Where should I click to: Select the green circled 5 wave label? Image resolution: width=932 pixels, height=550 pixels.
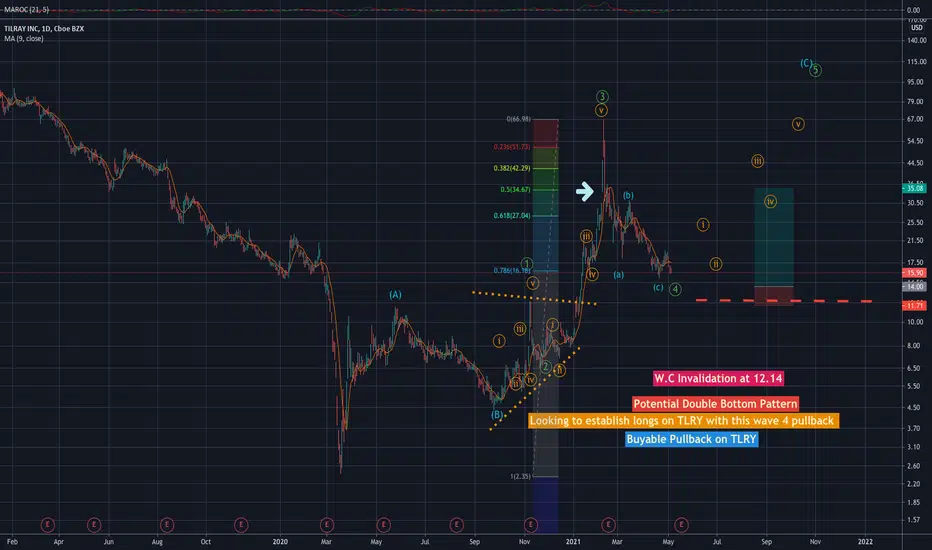coord(816,70)
